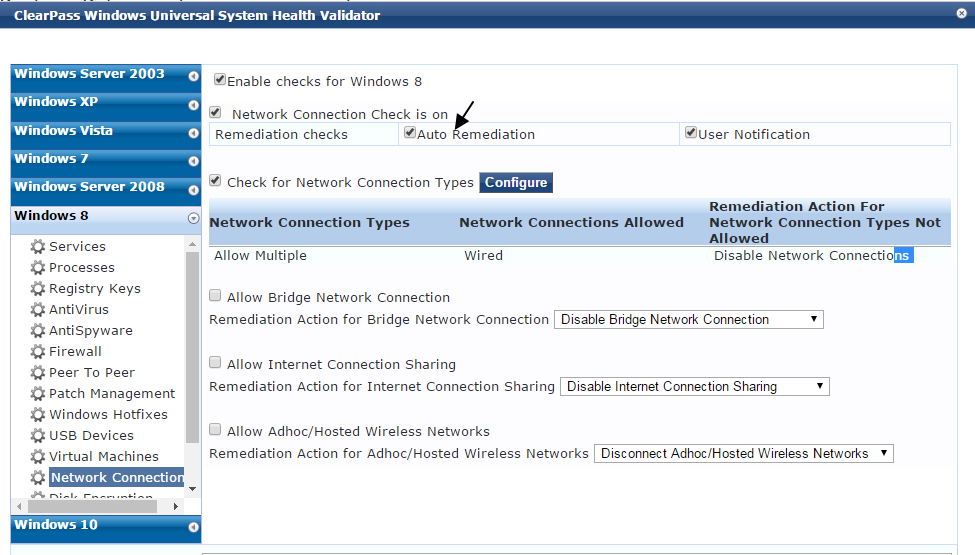Toggle Check for Network Connection Types
Viewport: 975px width, 555px height.
tap(215, 181)
